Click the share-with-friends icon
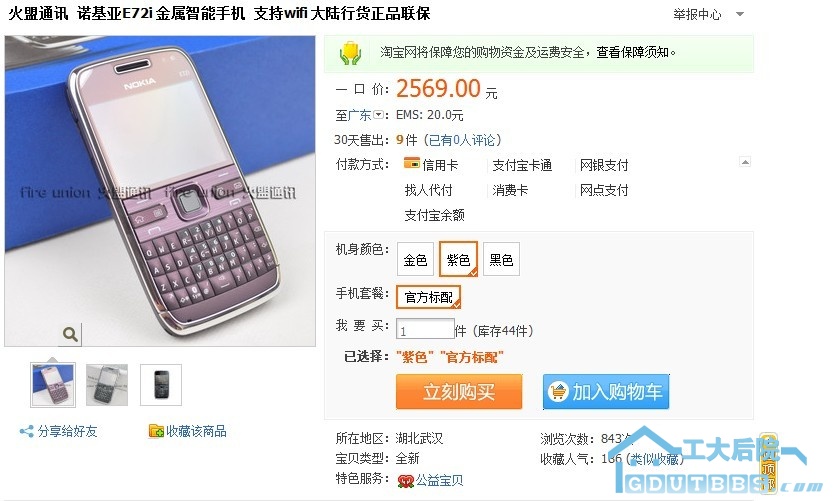The height and width of the screenshot is (501, 833). coord(27,431)
